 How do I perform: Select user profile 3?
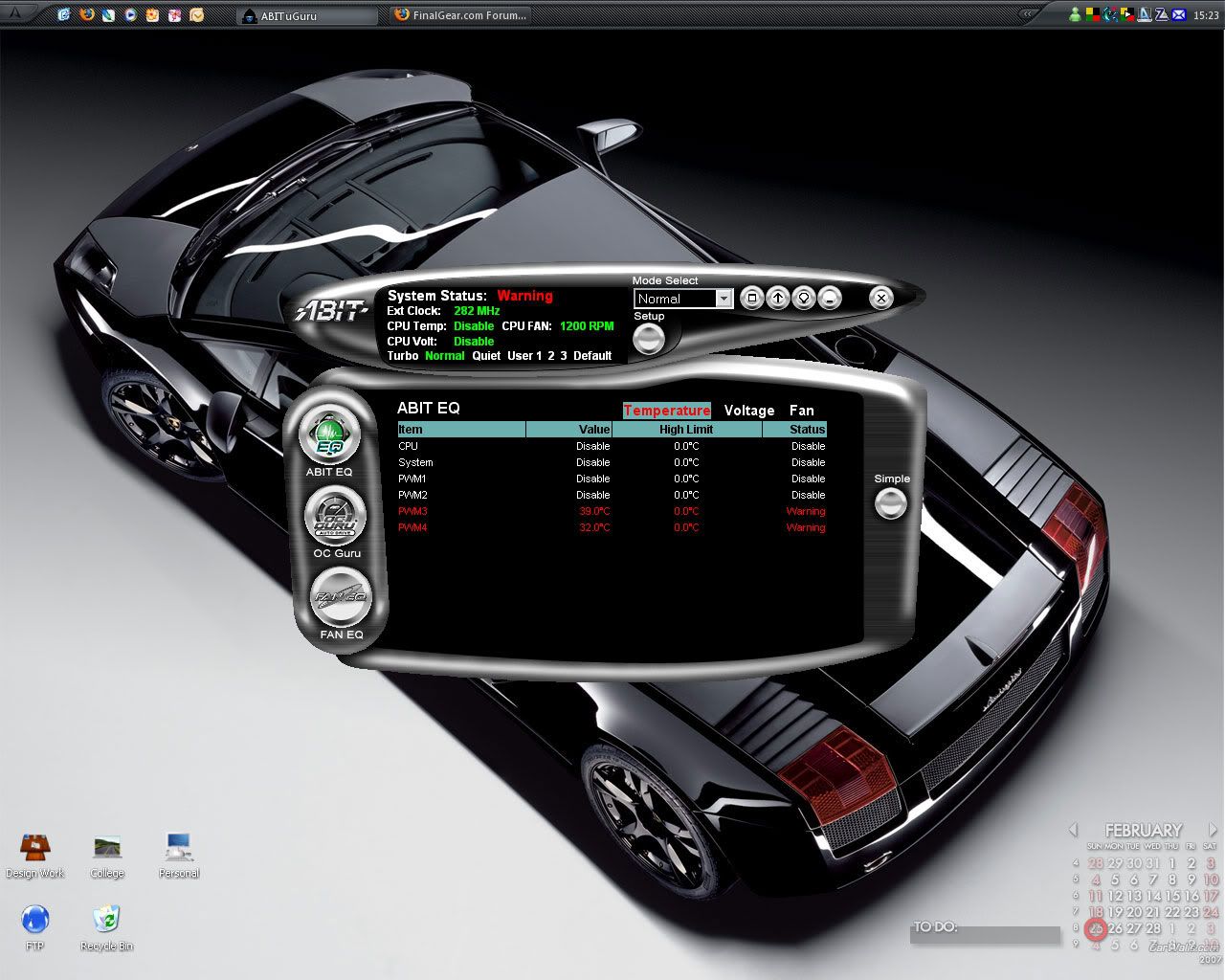click(x=564, y=356)
